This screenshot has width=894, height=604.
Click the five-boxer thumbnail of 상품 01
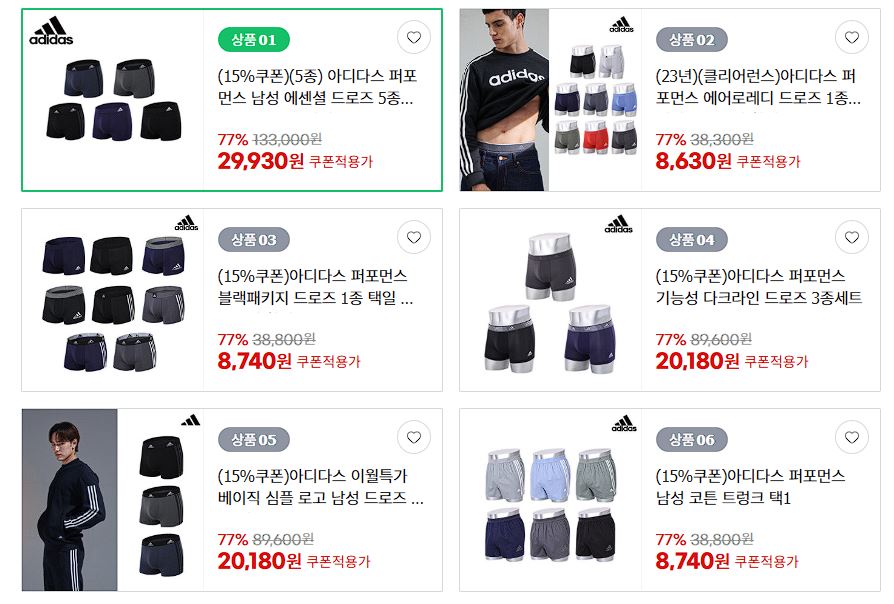[x=114, y=100]
